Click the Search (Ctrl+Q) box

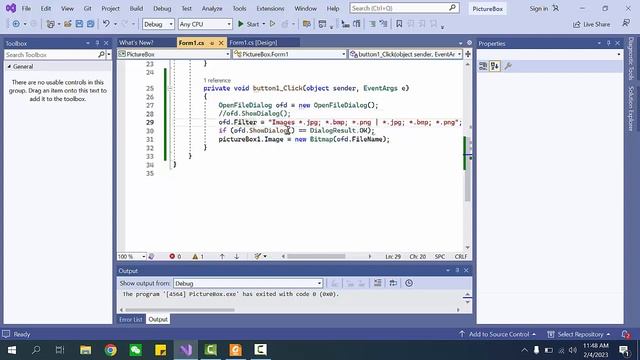[x=404, y=8]
